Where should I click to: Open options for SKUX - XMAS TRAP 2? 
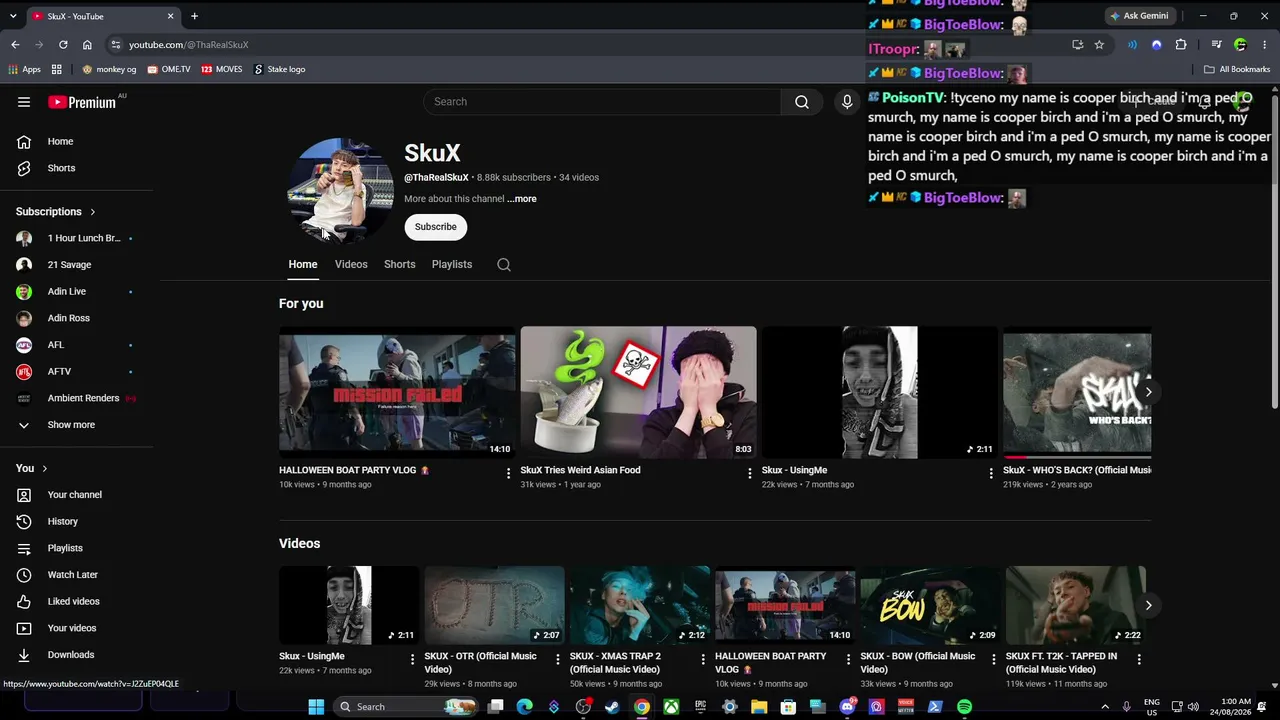(x=703, y=659)
